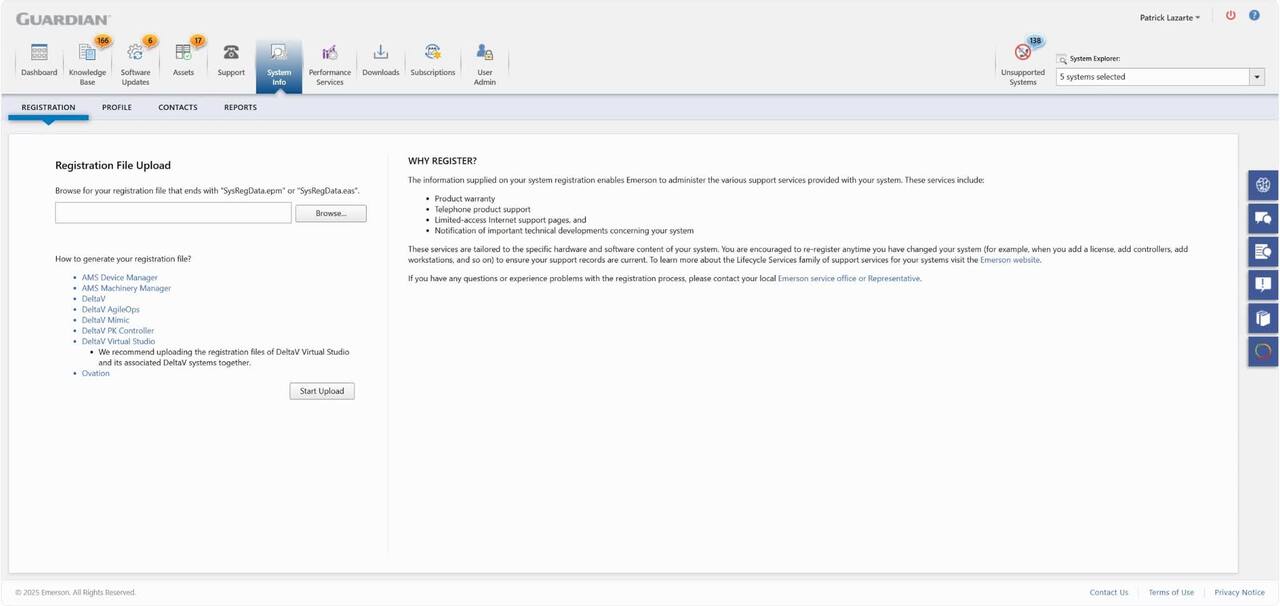This screenshot has height=606, width=1280.
Task: Switch to the Profile tab
Action: pos(117,107)
